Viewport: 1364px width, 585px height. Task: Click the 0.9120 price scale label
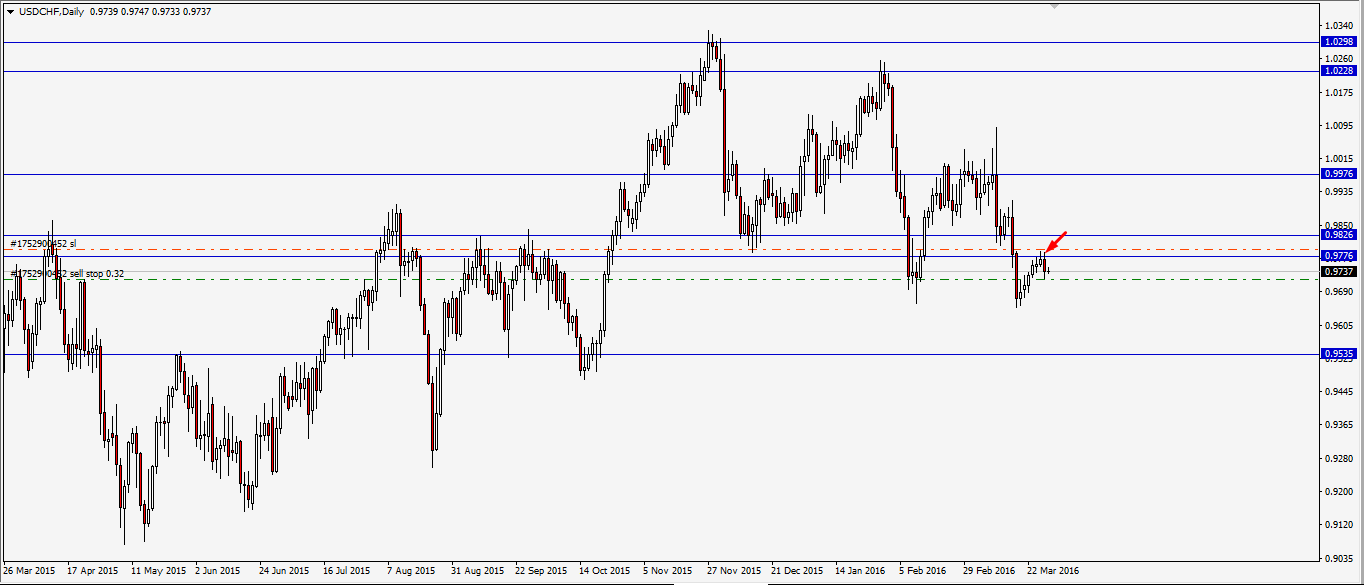click(1338, 525)
